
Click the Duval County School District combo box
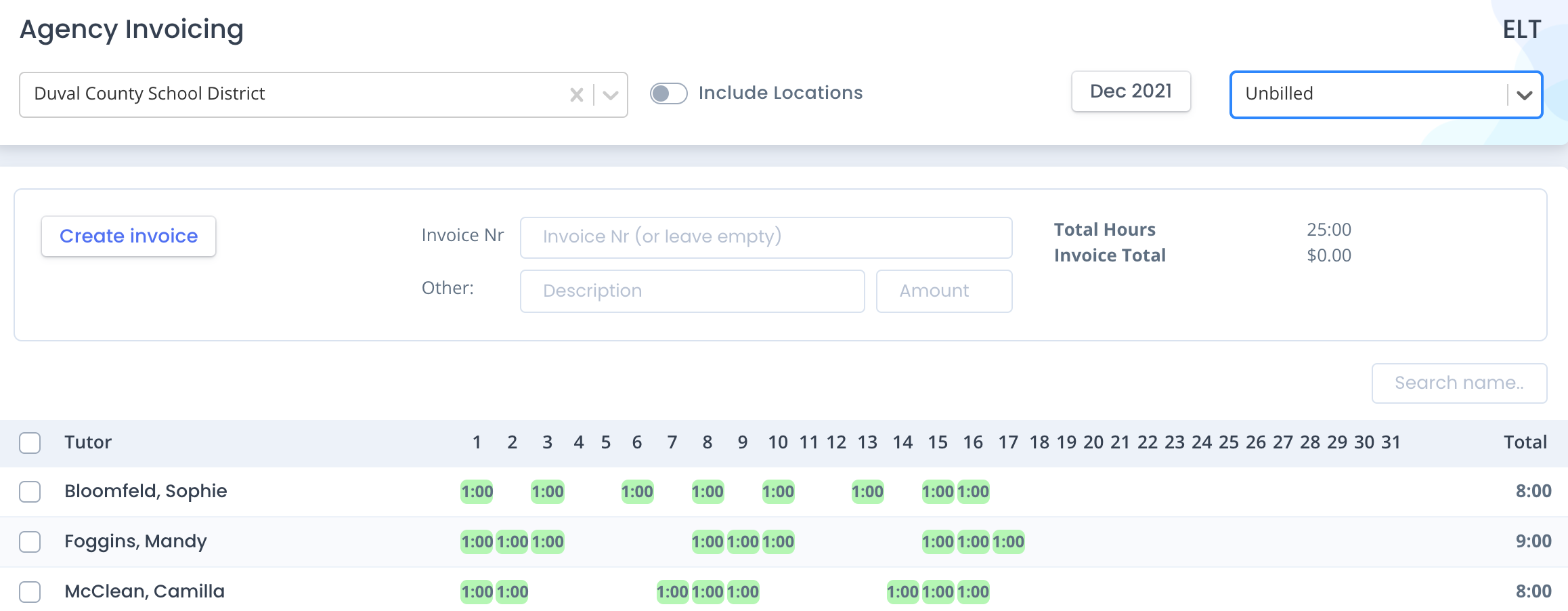[323, 95]
